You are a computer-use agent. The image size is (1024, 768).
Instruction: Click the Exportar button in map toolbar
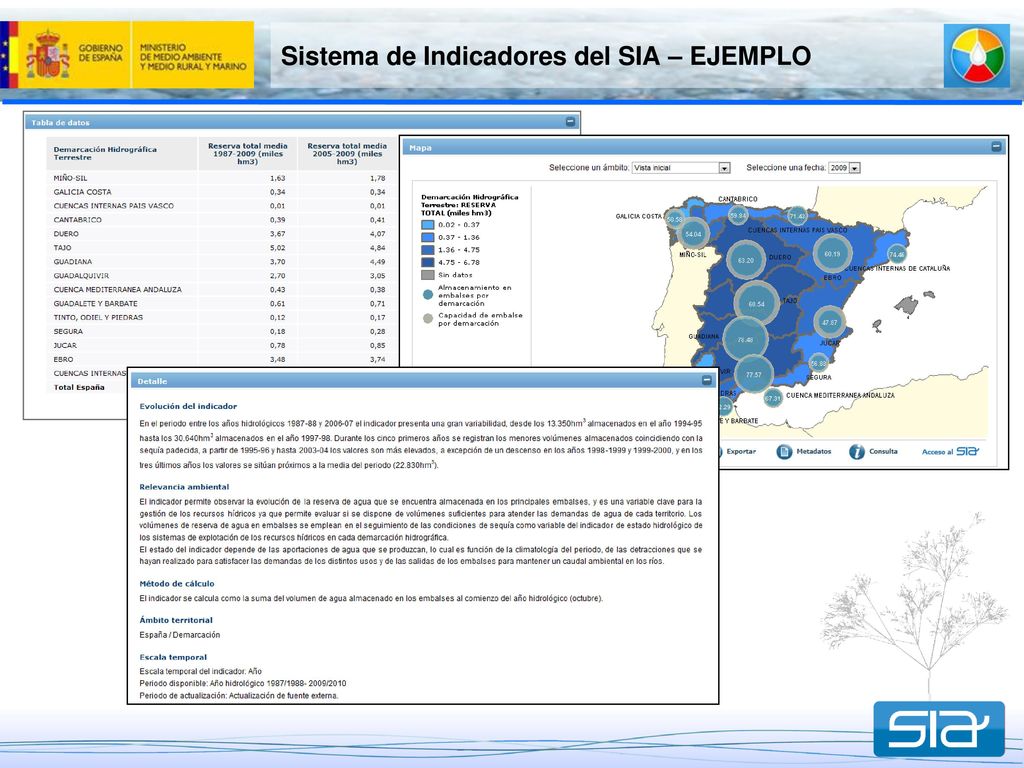738,451
